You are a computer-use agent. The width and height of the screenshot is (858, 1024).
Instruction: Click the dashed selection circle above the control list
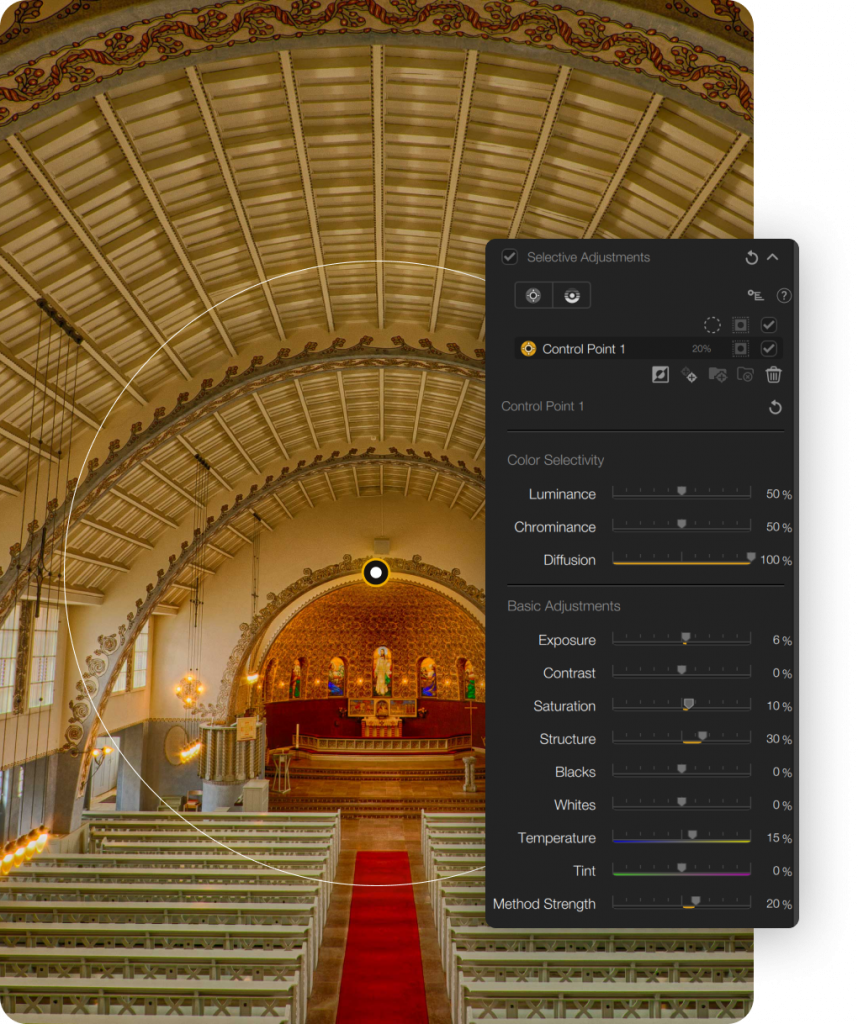pos(712,325)
